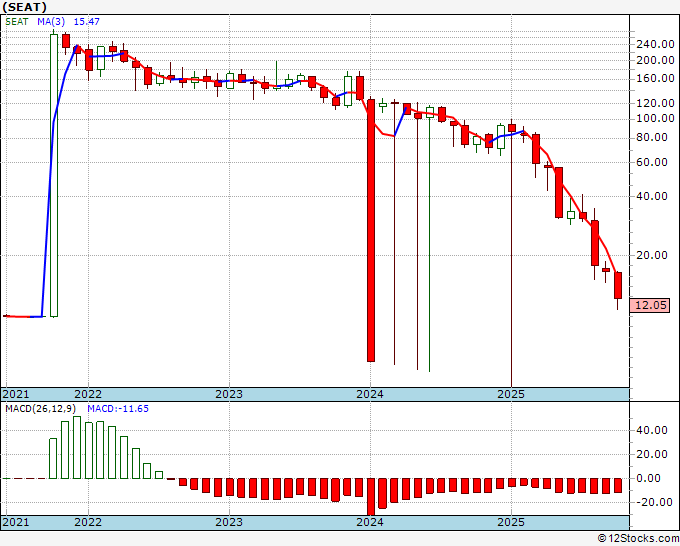Click 2023 on the price chart timeline
The image size is (680, 546).
pyautogui.click(x=229, y=394)
